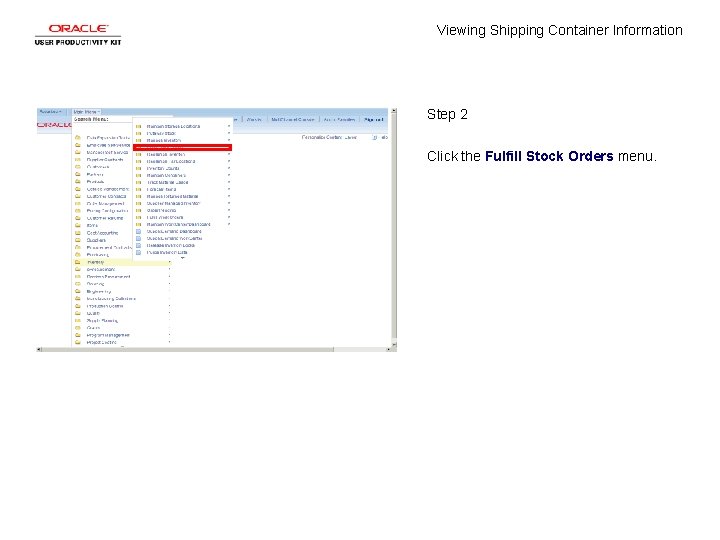The image size is (720, 540).
Task: Open the Favorites dropdown
Action: (x=50, y=112)
